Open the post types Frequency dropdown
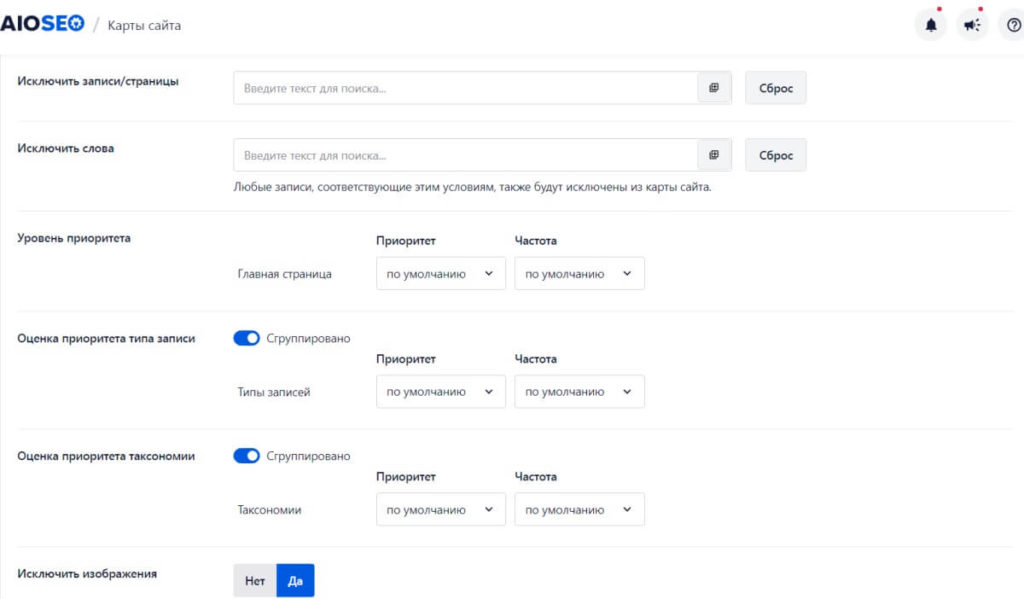The width and height of the screenshot is (1024, 599). tap(579, 391)
